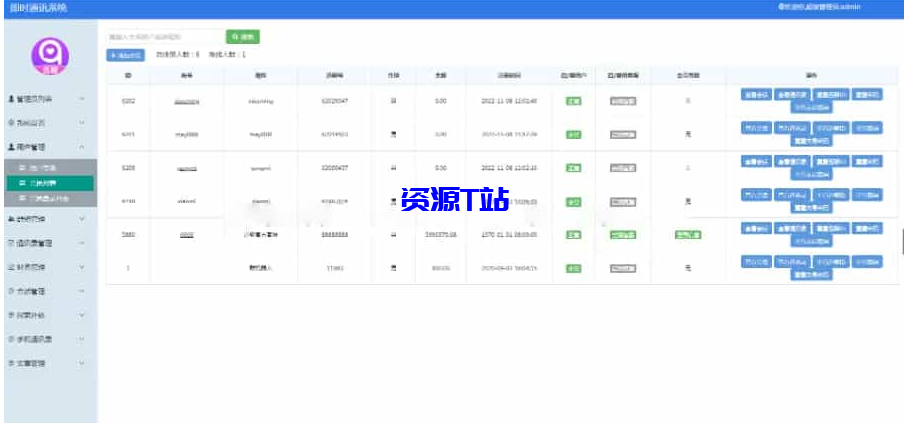Click the admin user icon in the top header

(782, 7)
